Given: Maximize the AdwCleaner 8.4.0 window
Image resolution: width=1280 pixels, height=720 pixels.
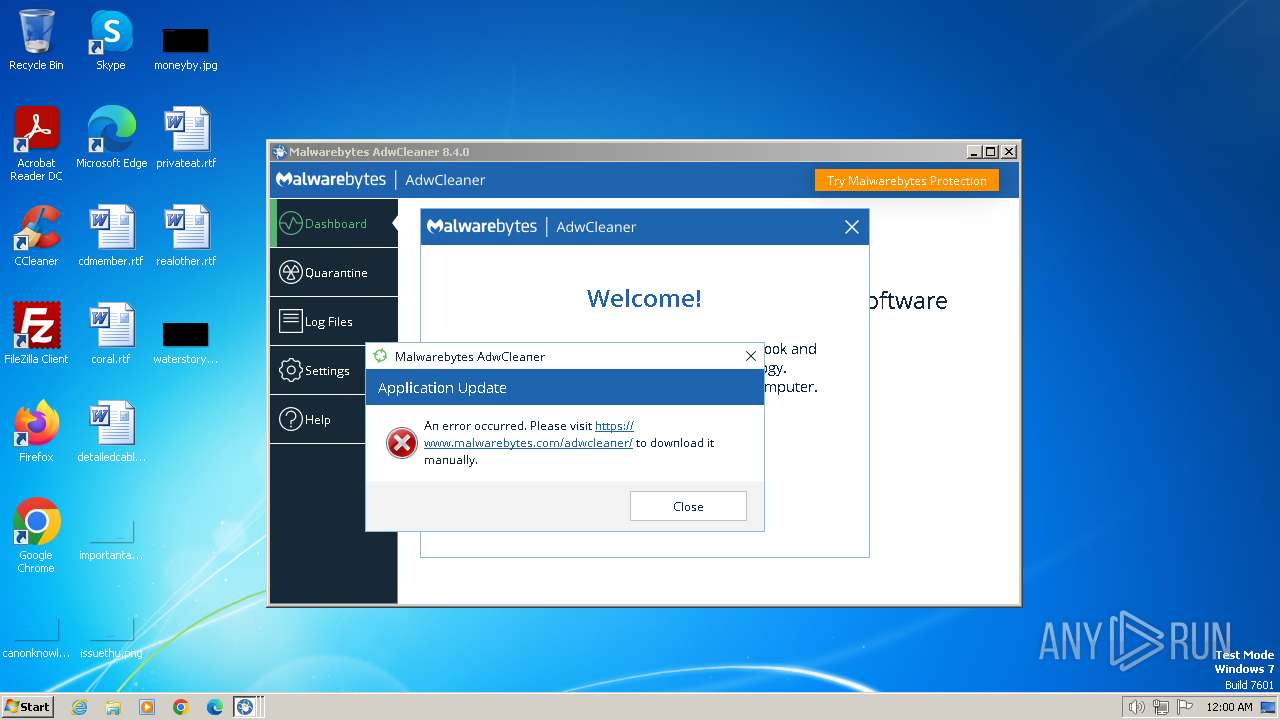Looking at the screenshot, I should click(x=991, y=152).
